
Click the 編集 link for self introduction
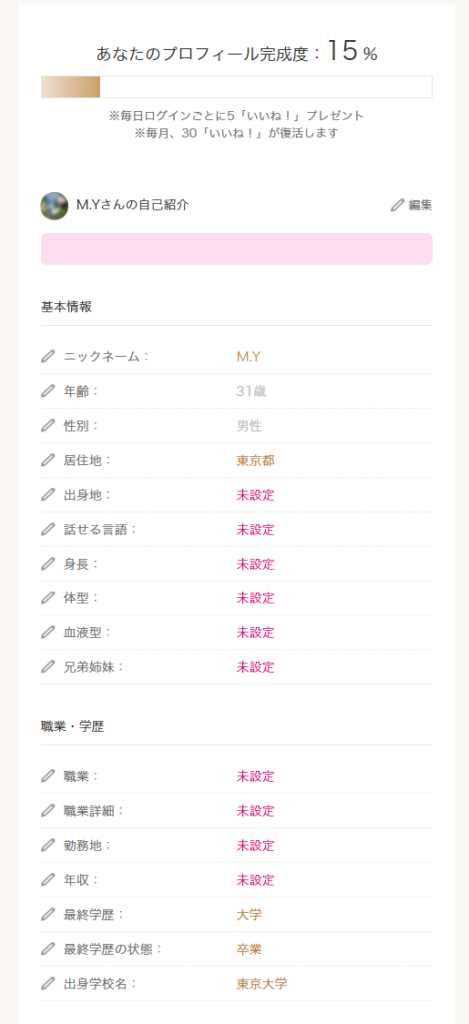412,205
